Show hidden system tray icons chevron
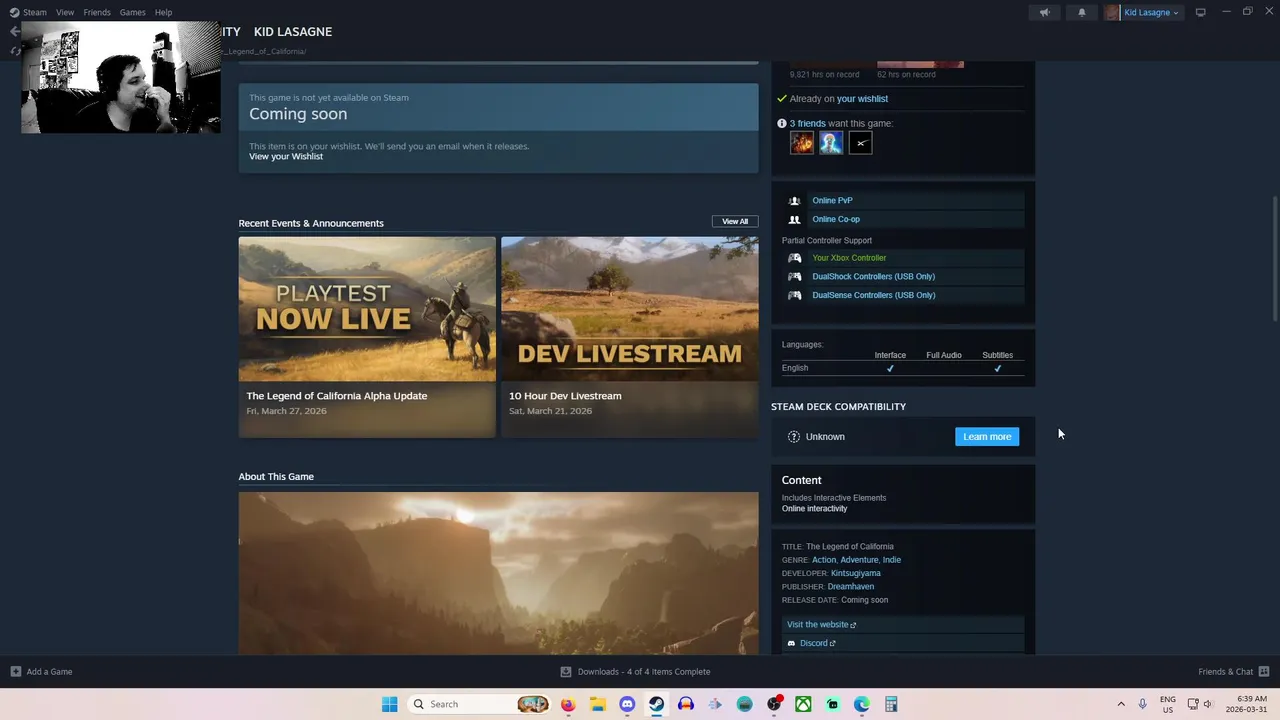 [x=1121, y=704]
